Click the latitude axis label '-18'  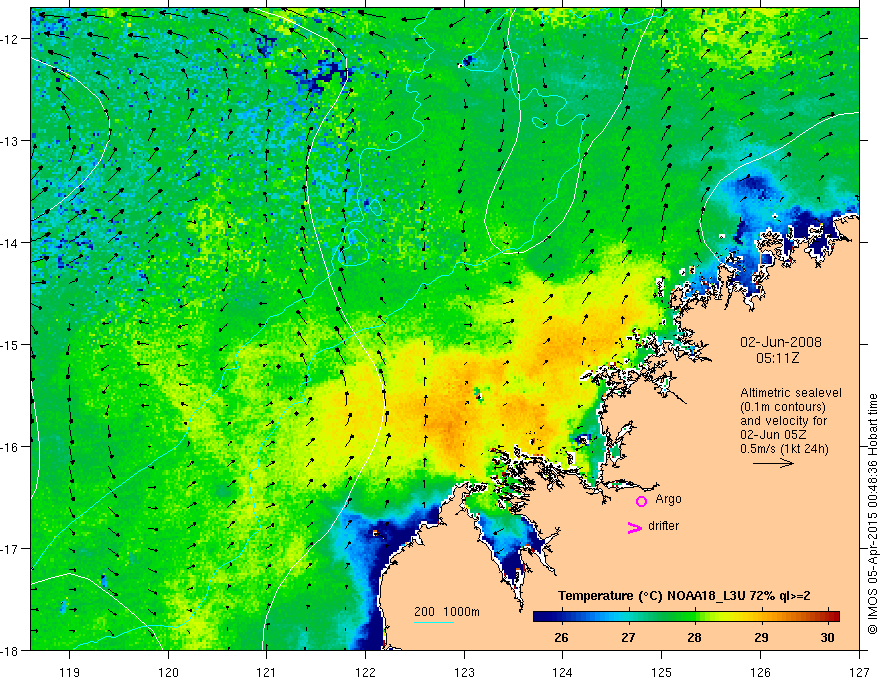tap(10, 651)
